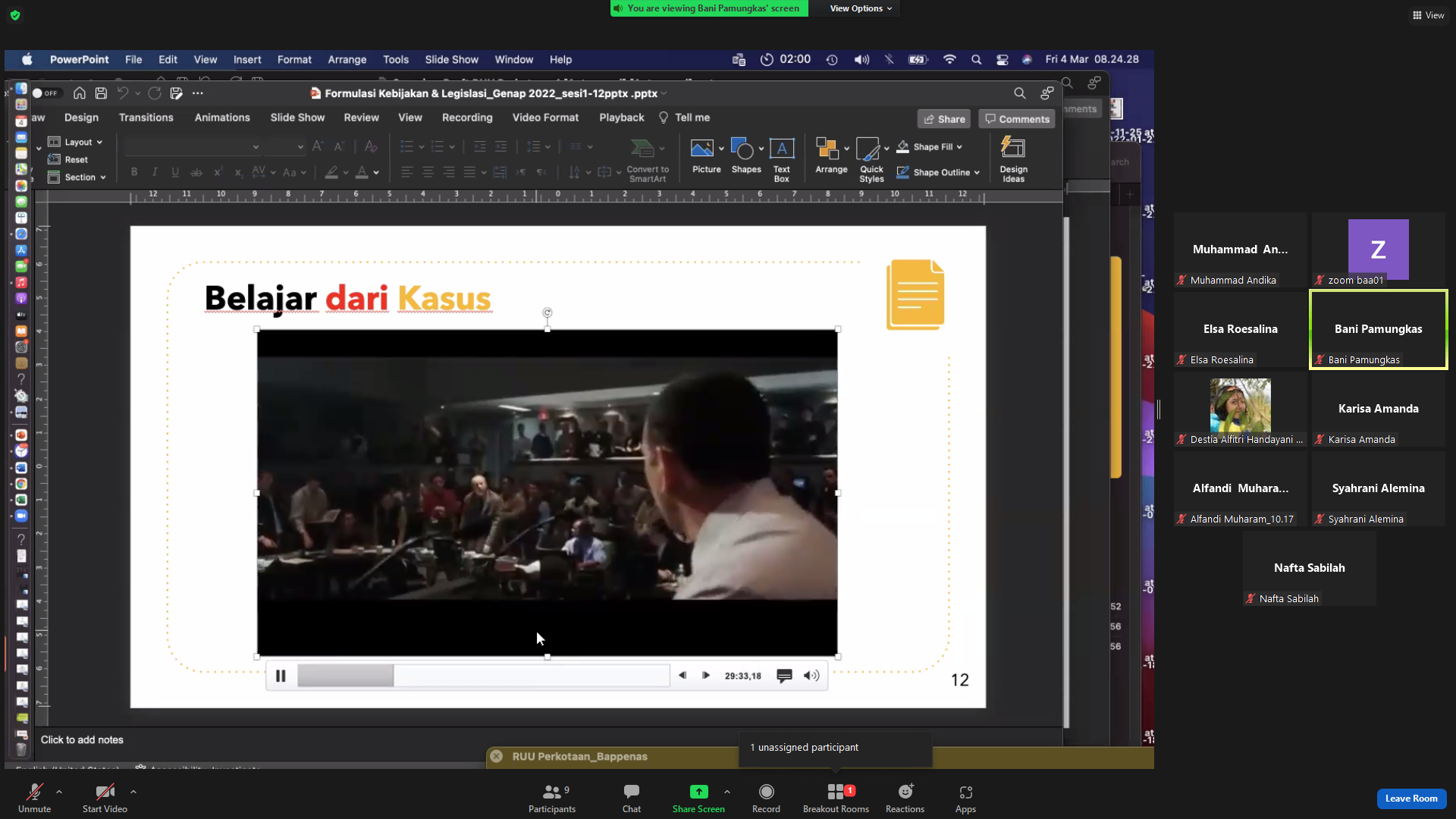The width and height of the screenshot is (1456, 819).
Task: Click the yellow document icon on the slide
Action: tap(915, 294)
